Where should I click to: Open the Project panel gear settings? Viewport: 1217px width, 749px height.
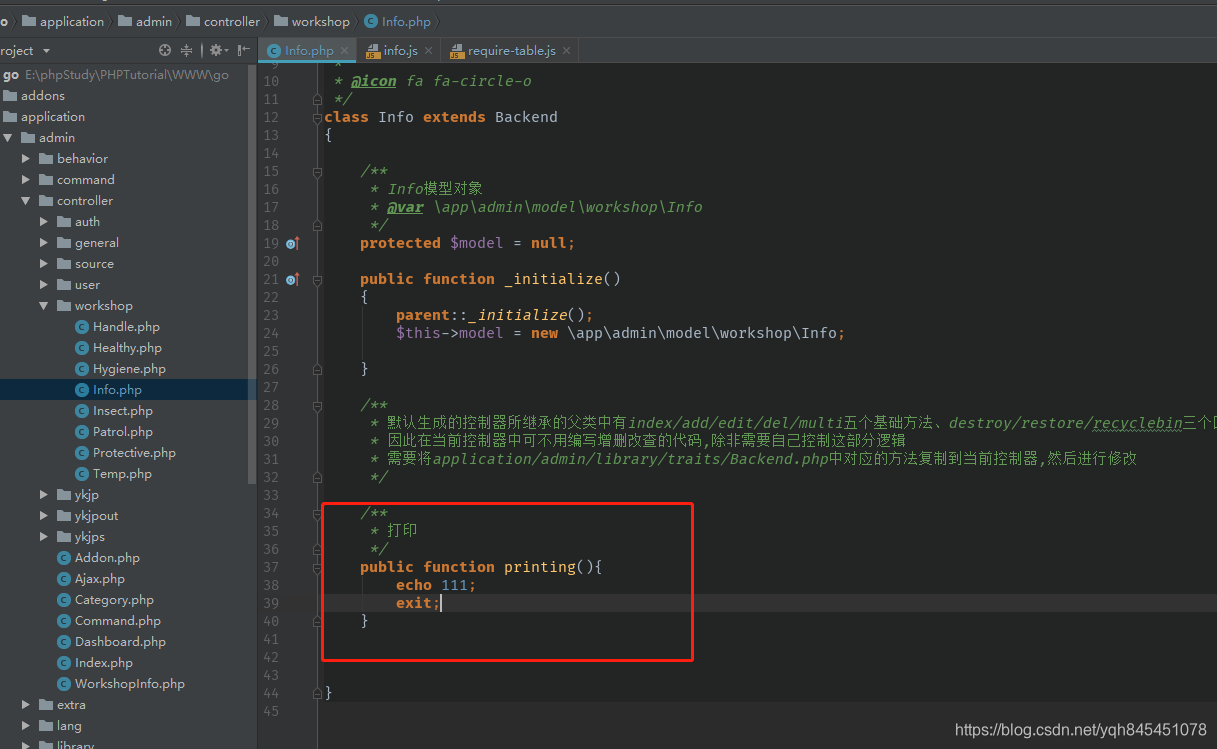tap(216, 50)
